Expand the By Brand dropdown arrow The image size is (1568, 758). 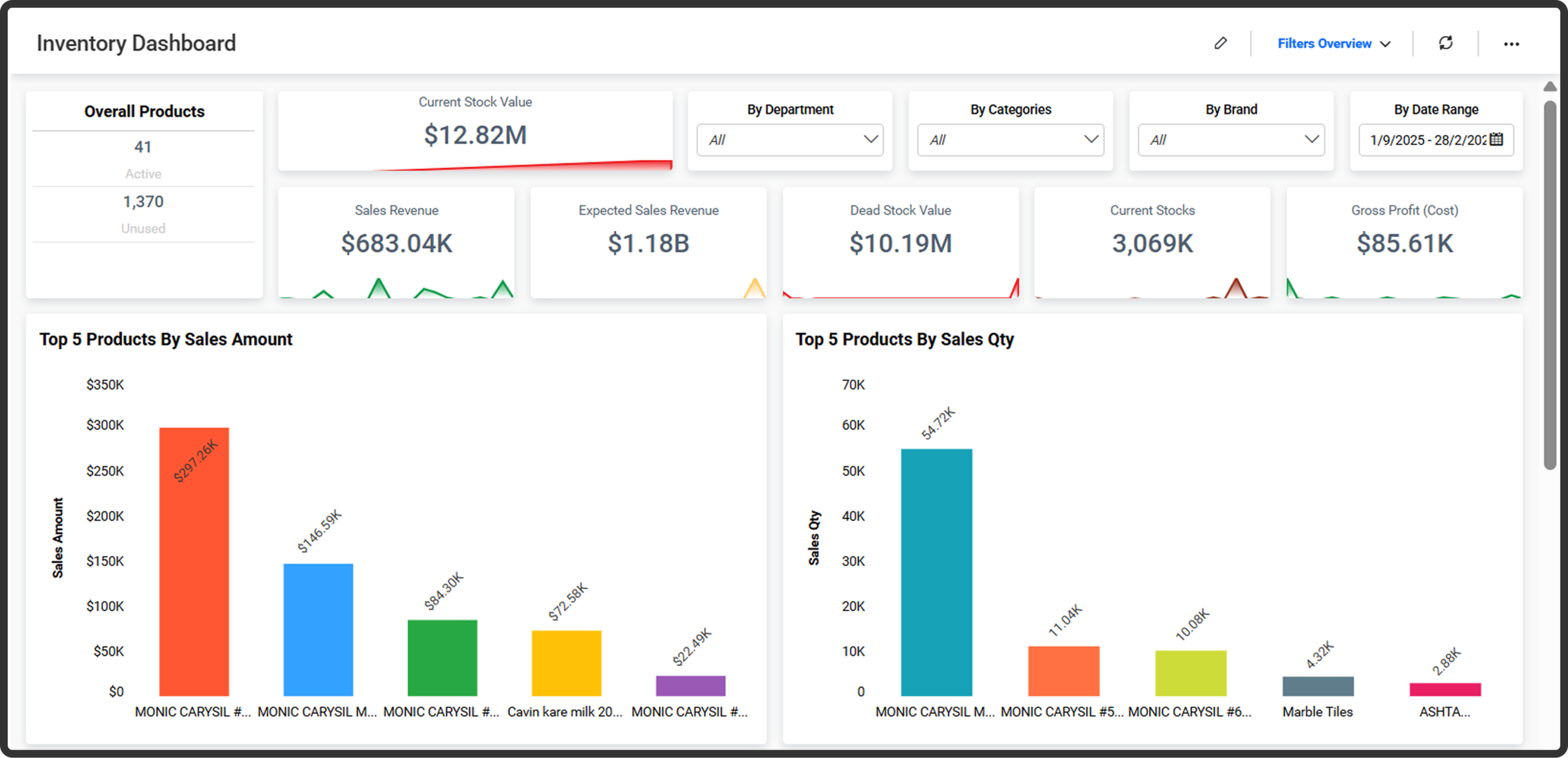1311,139
